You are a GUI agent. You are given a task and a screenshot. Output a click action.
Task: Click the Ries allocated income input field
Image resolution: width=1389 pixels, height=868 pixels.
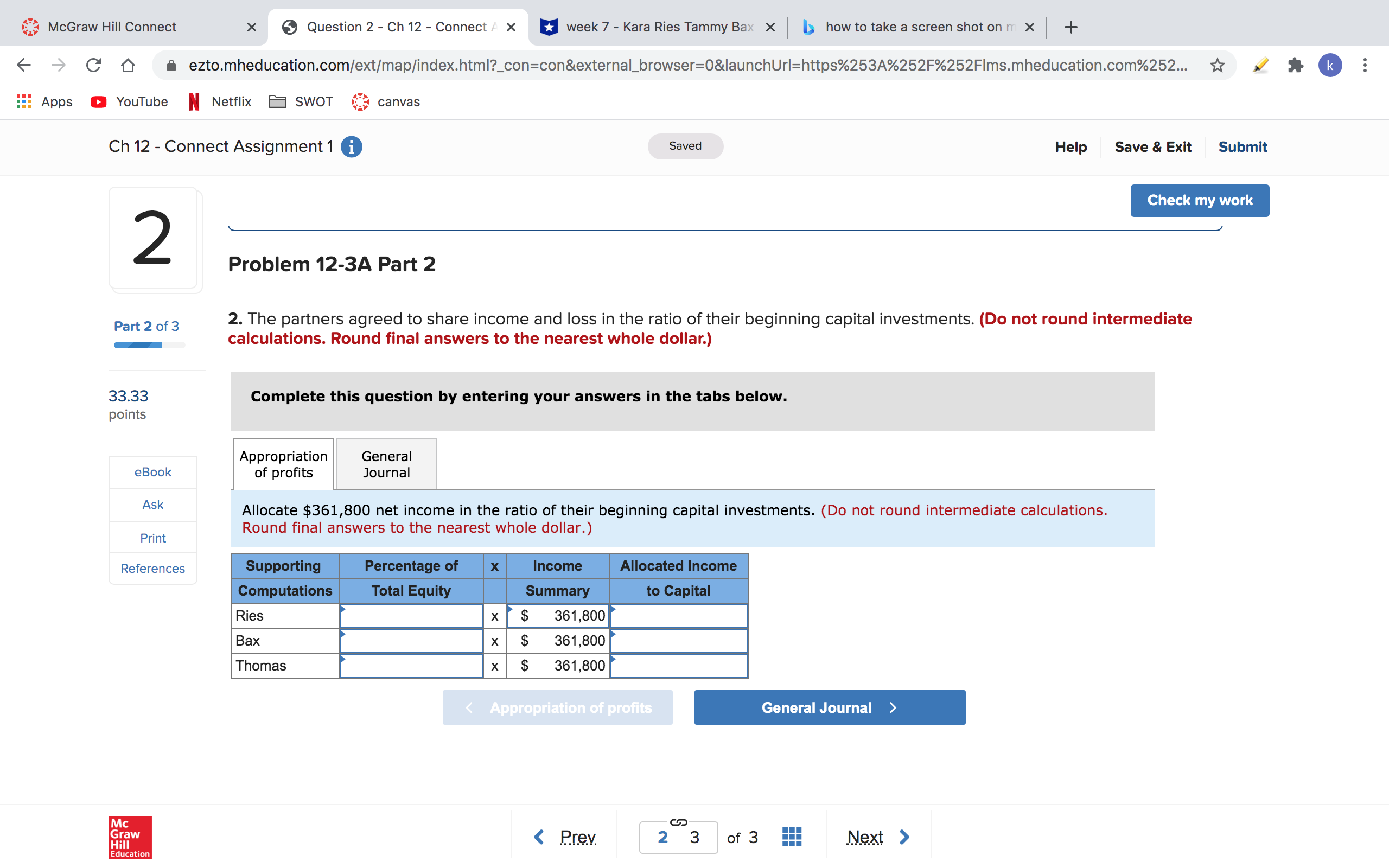pyautogui.click(x=678, y=616)
